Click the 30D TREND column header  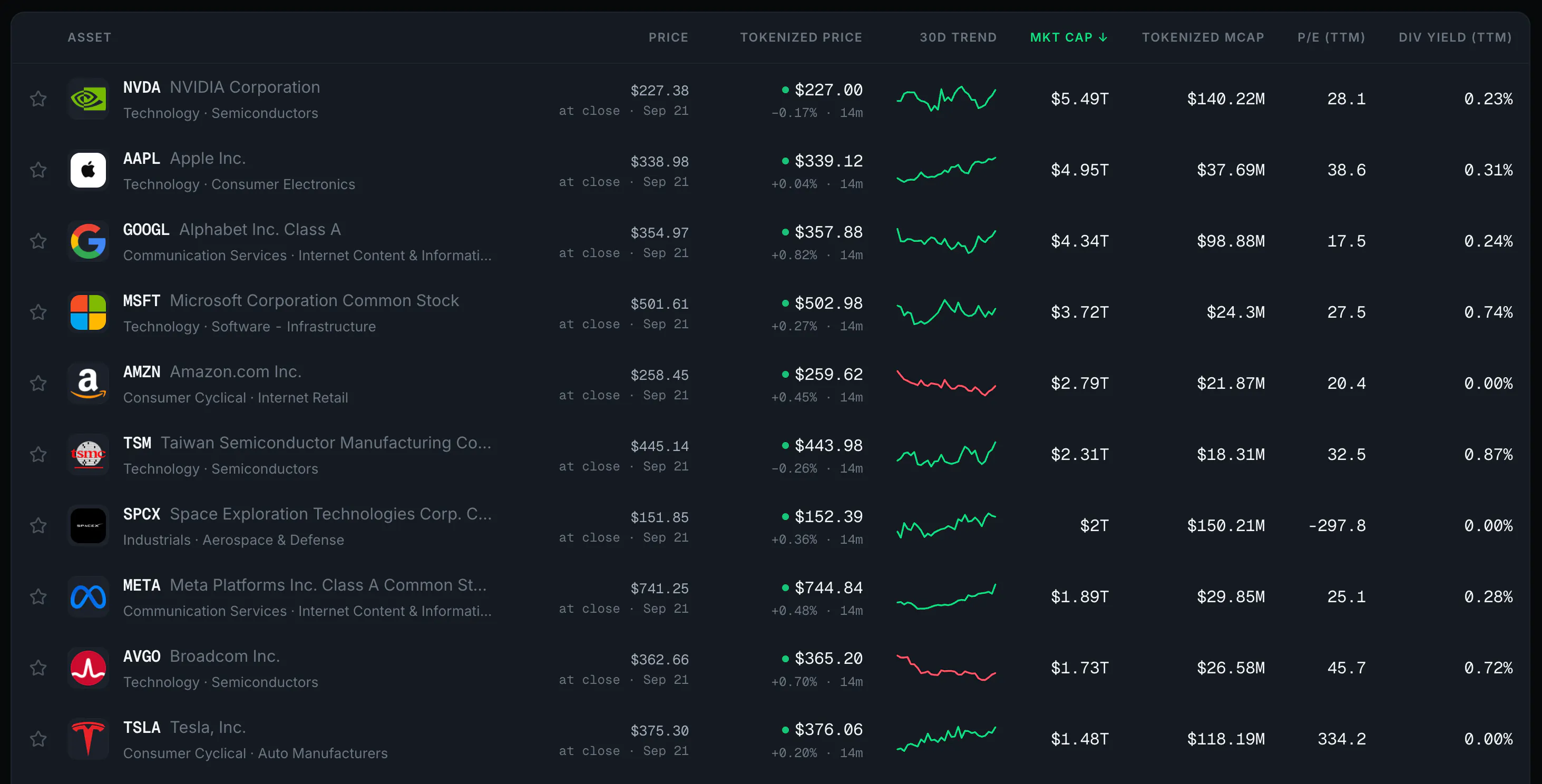point(958,37)
